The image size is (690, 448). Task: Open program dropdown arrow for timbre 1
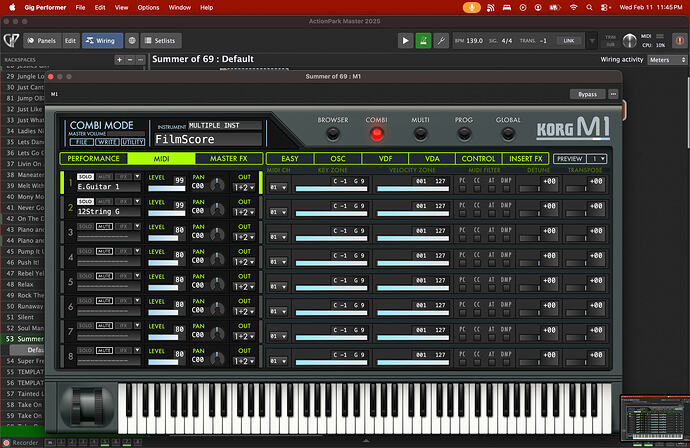[137, 176]
